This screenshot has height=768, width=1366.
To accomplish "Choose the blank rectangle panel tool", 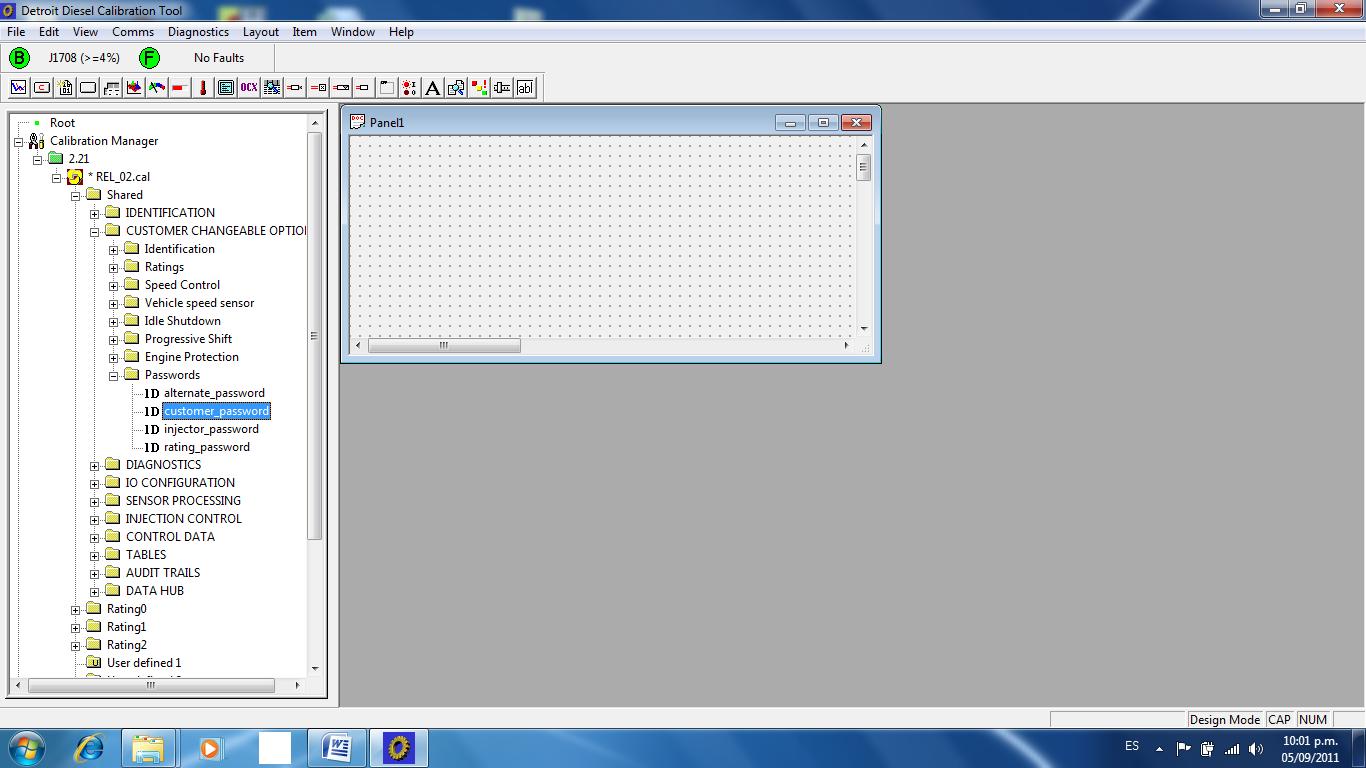I will pyautogui.click(x=88, y=87).
